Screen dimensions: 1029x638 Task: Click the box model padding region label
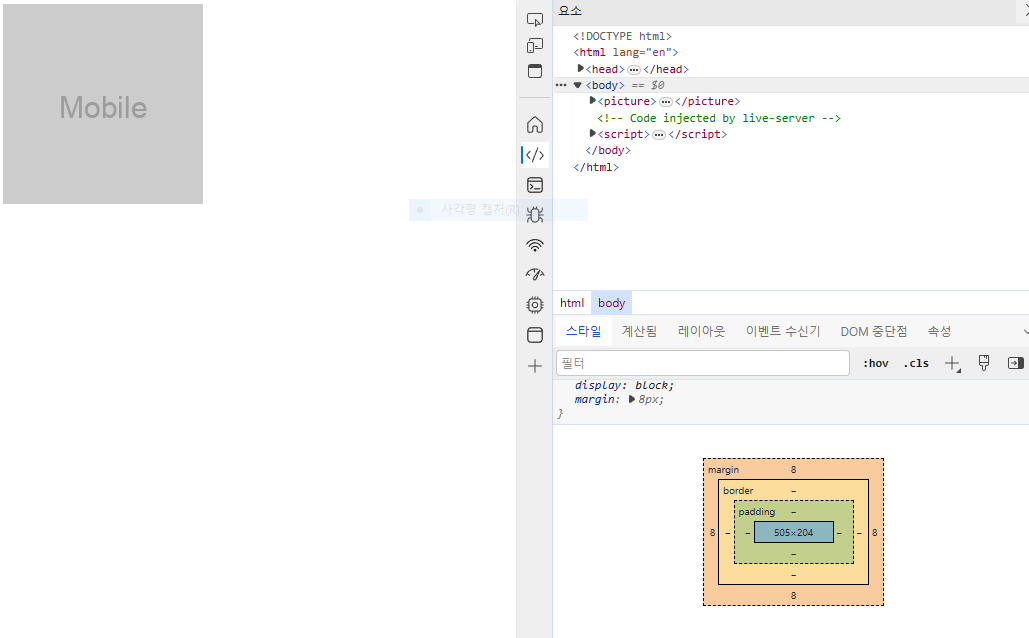click(x=757, y=511)
